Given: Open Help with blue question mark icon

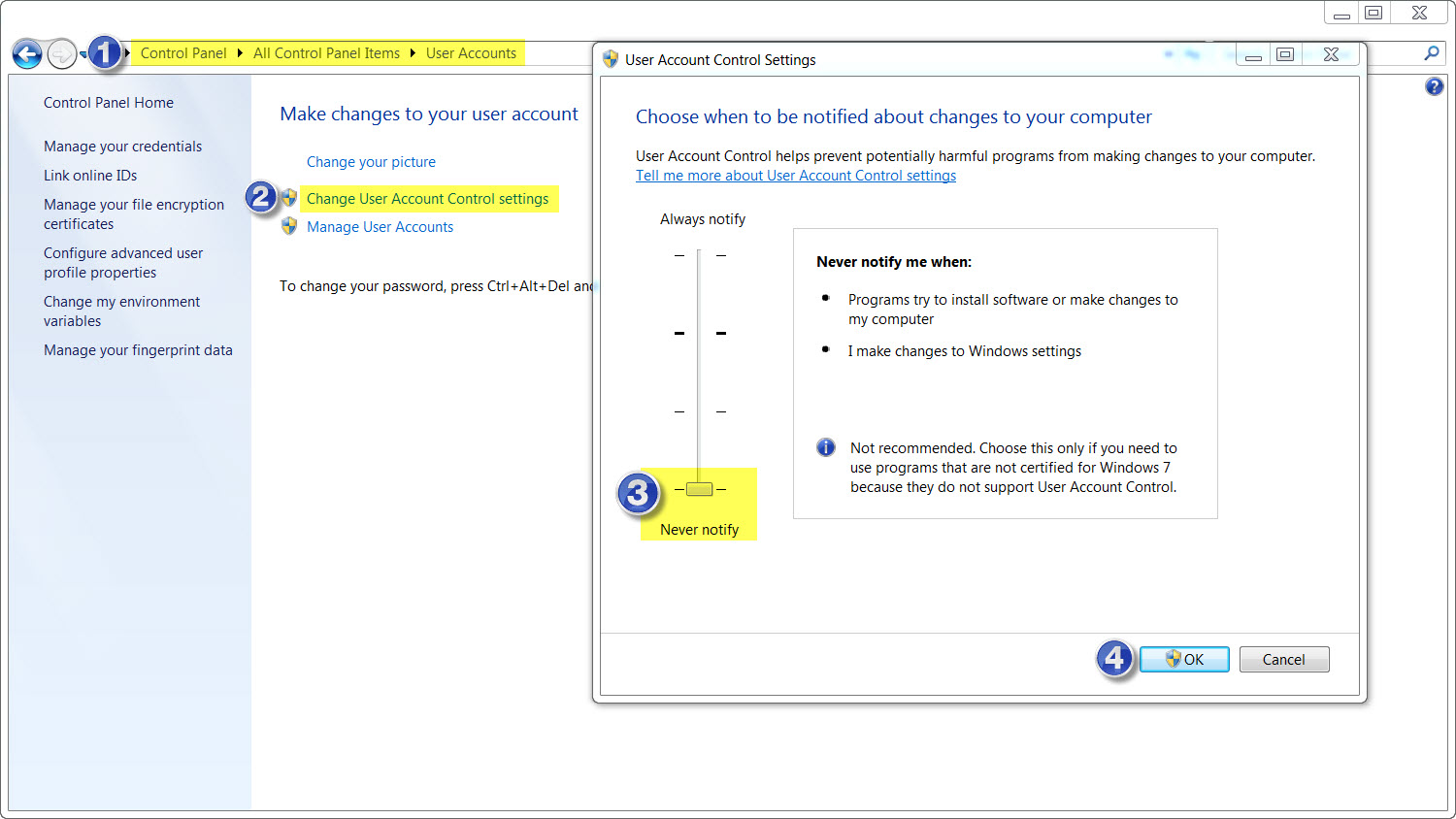Looking at the screenshot, I should pos(1434,87).
